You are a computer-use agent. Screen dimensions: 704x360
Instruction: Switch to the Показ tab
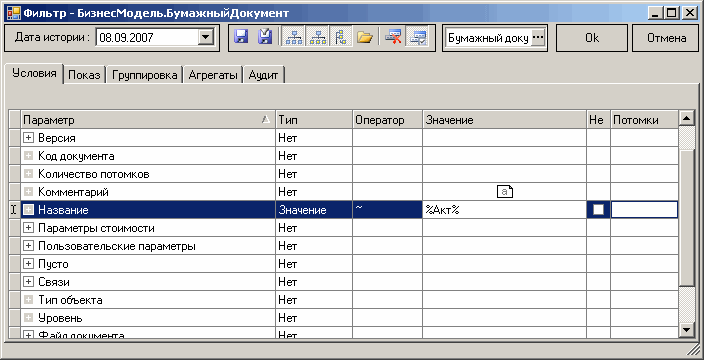84,75
